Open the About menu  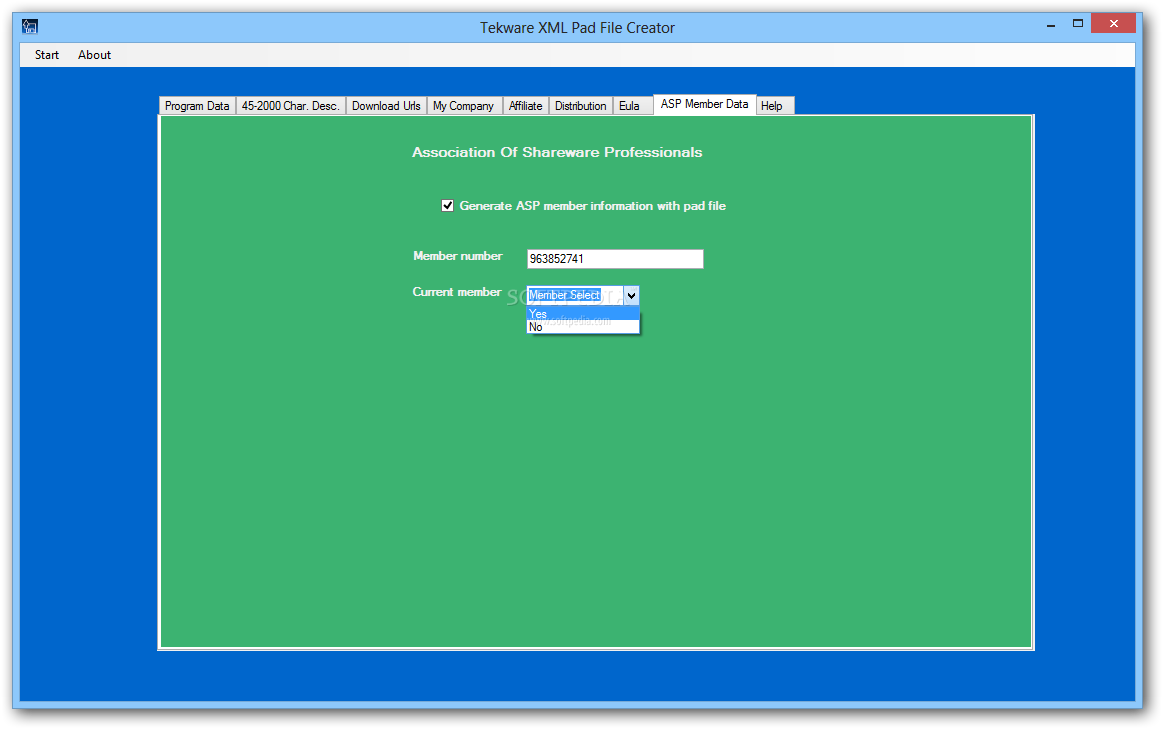pyautogui.click(x=94, y=55)
